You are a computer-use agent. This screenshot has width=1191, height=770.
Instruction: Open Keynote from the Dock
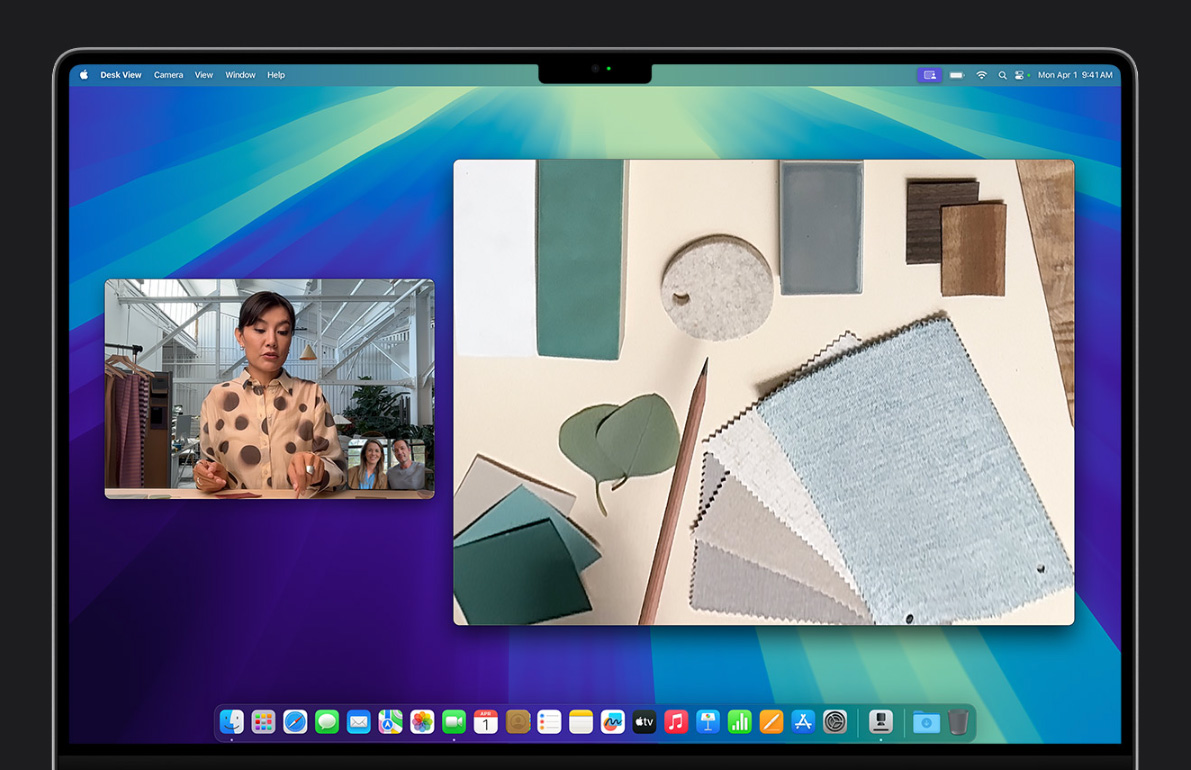[707, 722]
